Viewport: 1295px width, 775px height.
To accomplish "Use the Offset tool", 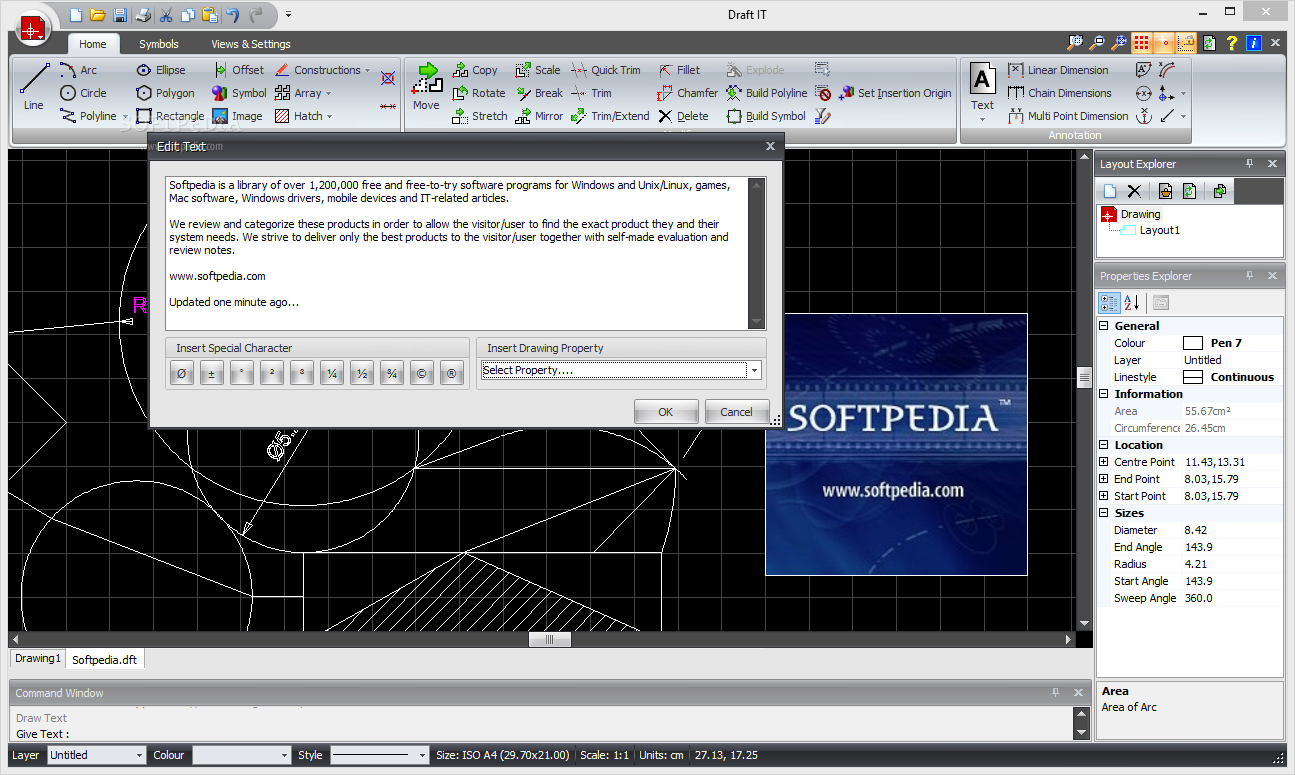I will [238, 70].
